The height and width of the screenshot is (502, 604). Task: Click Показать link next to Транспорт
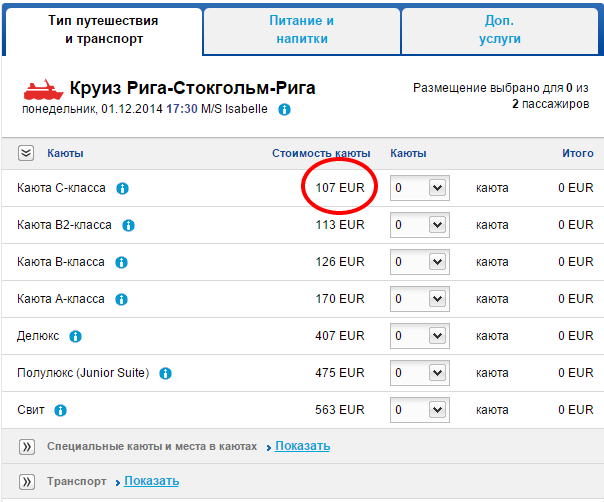point(151,481)
